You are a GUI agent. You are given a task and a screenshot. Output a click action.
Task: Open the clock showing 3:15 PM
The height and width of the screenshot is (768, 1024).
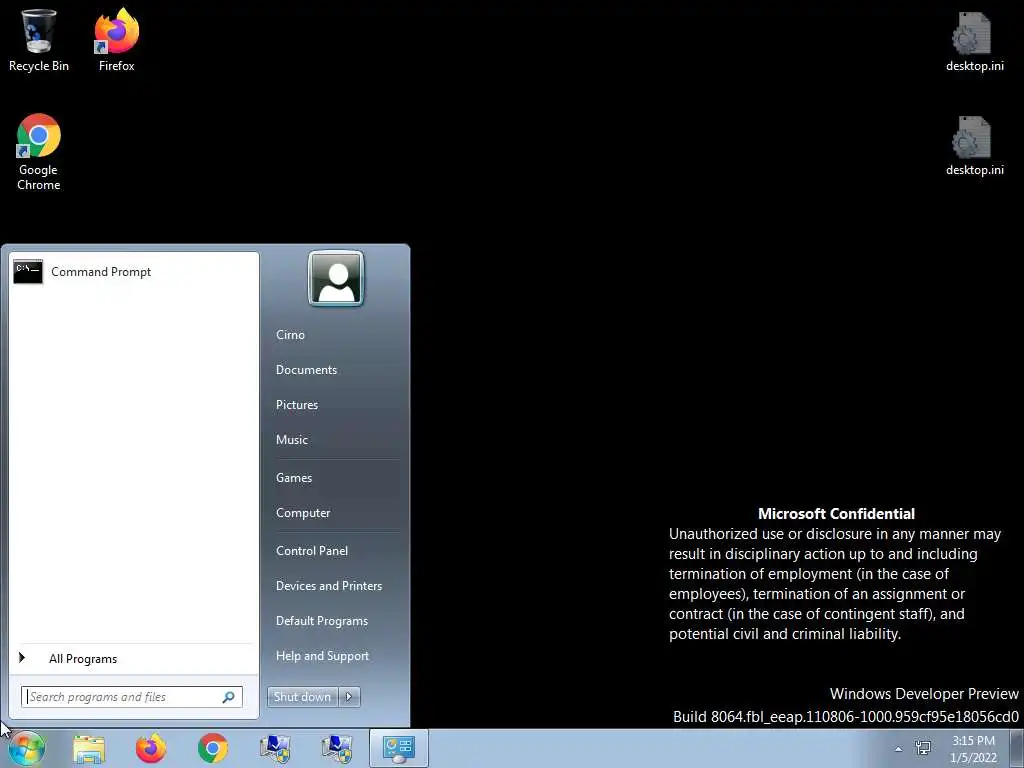tap(973, 749)
